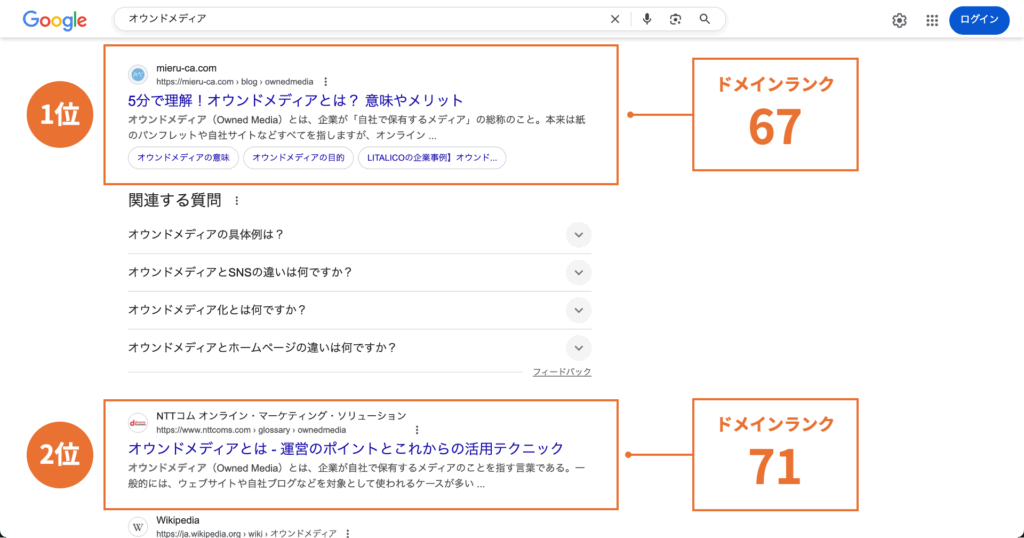1024x538 pixels.
Task: Click the mieru-ca.com site favicon
Action: pyautogui.click(x=138, y=74)
